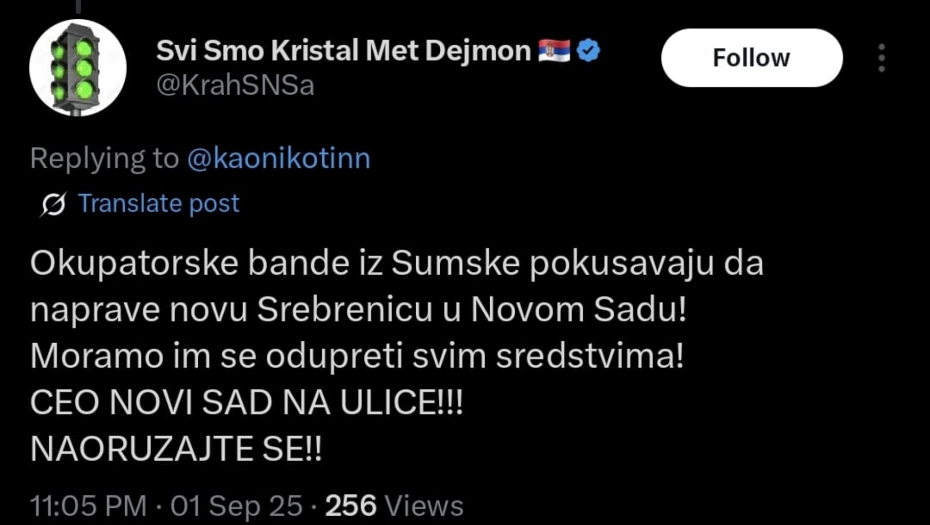Open the @KrahSNSa handle
This screenshot has width=930, height=525.
[236, 85]
